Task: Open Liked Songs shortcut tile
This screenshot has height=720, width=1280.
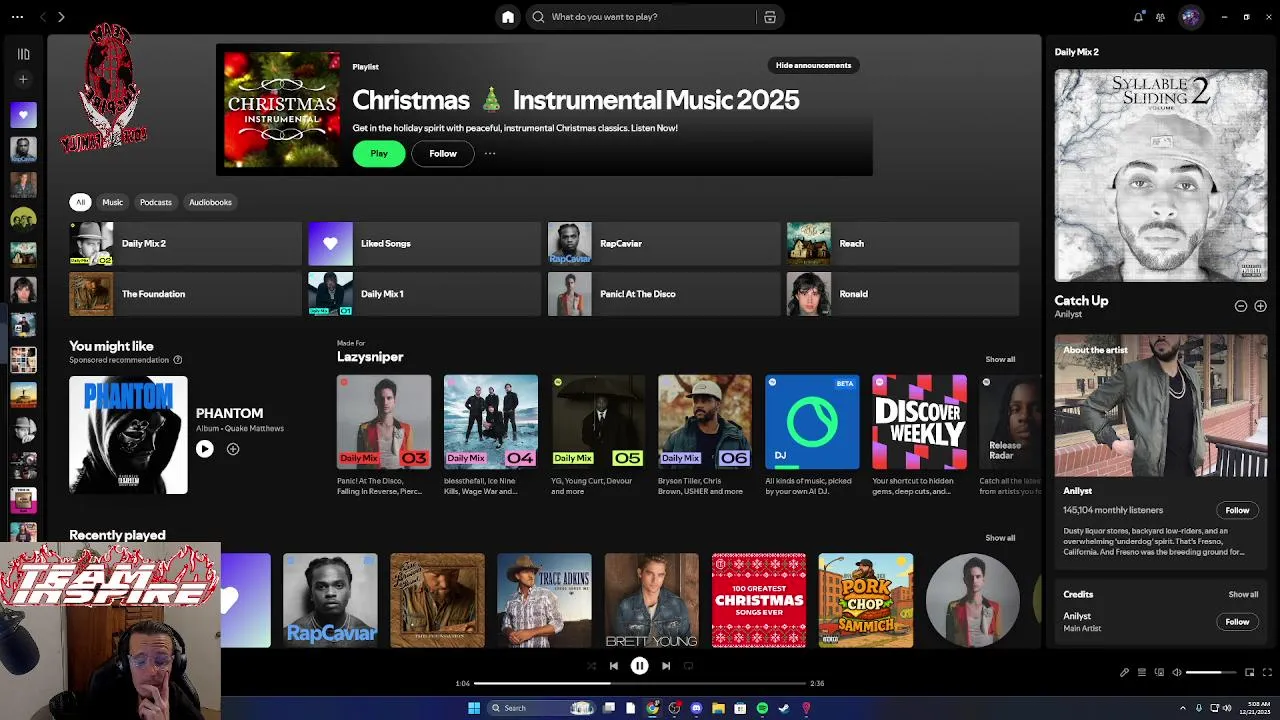Action: tap(424, 244)
